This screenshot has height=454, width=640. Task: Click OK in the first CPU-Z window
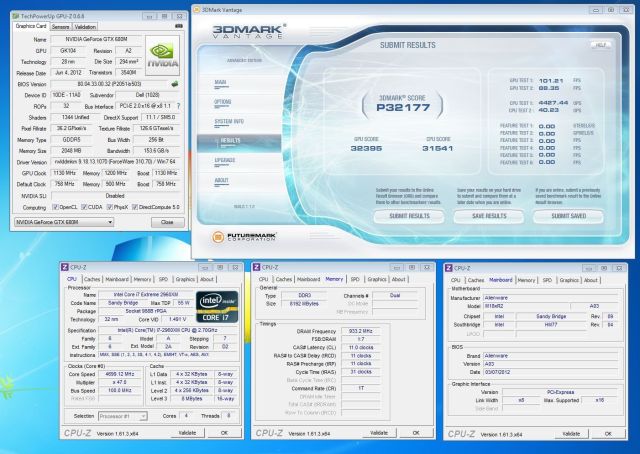click(224, 433)
